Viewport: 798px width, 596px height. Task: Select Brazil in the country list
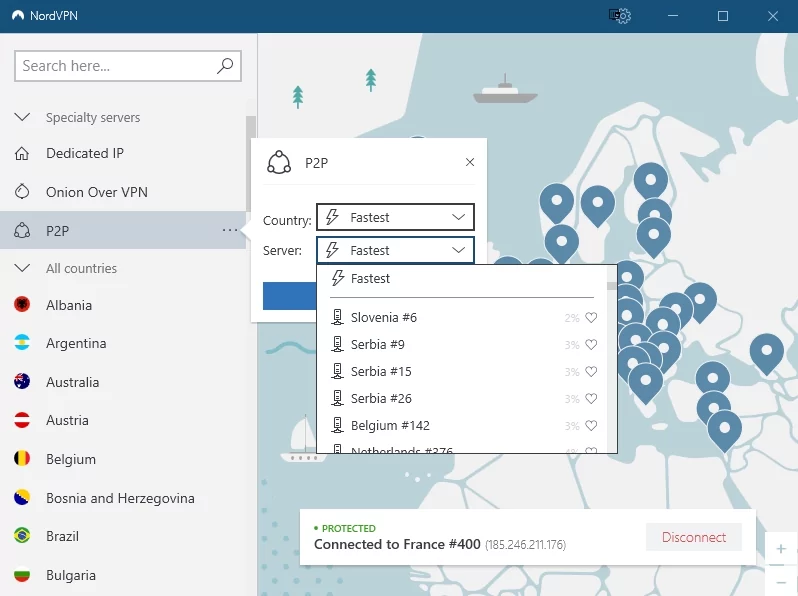tap(123, 536)
